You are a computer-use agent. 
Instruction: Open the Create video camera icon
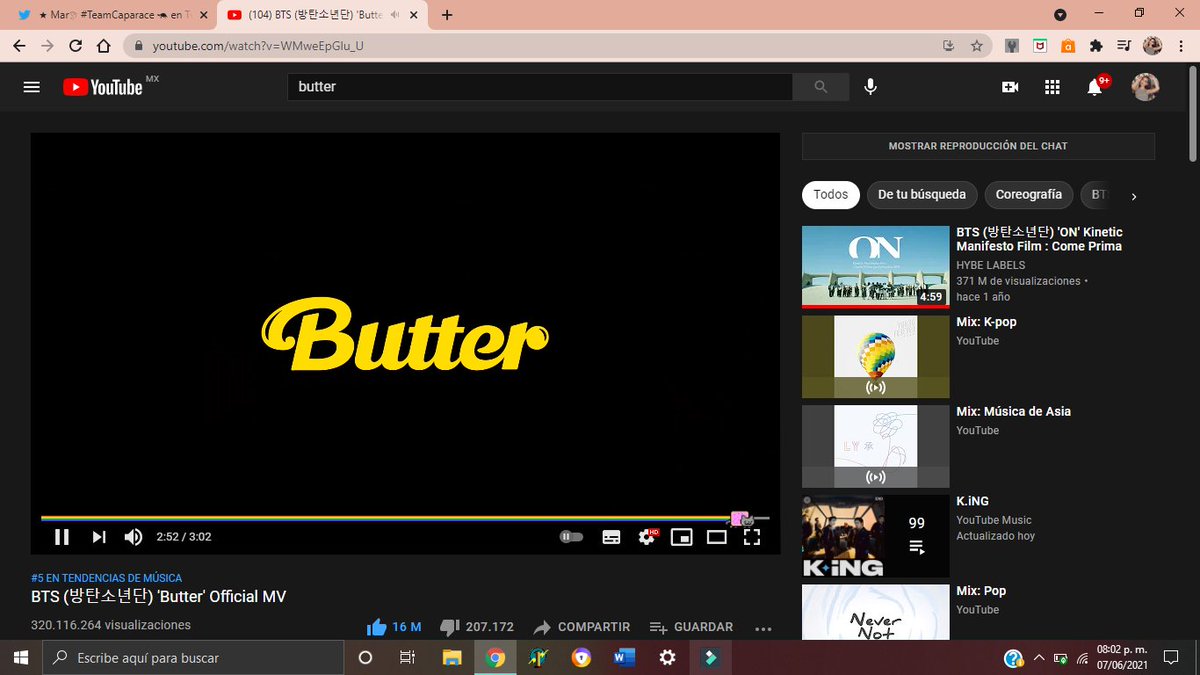coord(1010,87)
